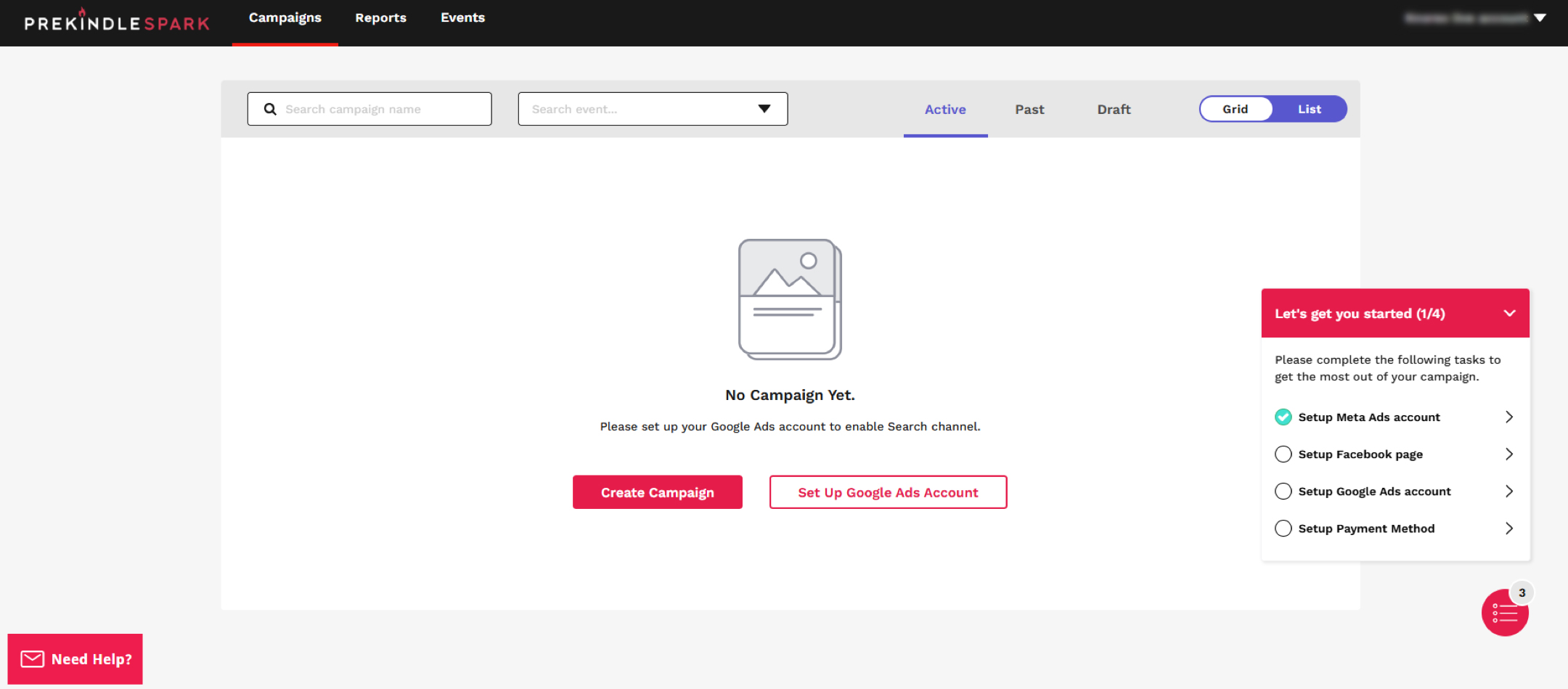Switch to the Past campaigns tab
This screenshot has width=1568, height=689.
click(x=1029, y=110)
